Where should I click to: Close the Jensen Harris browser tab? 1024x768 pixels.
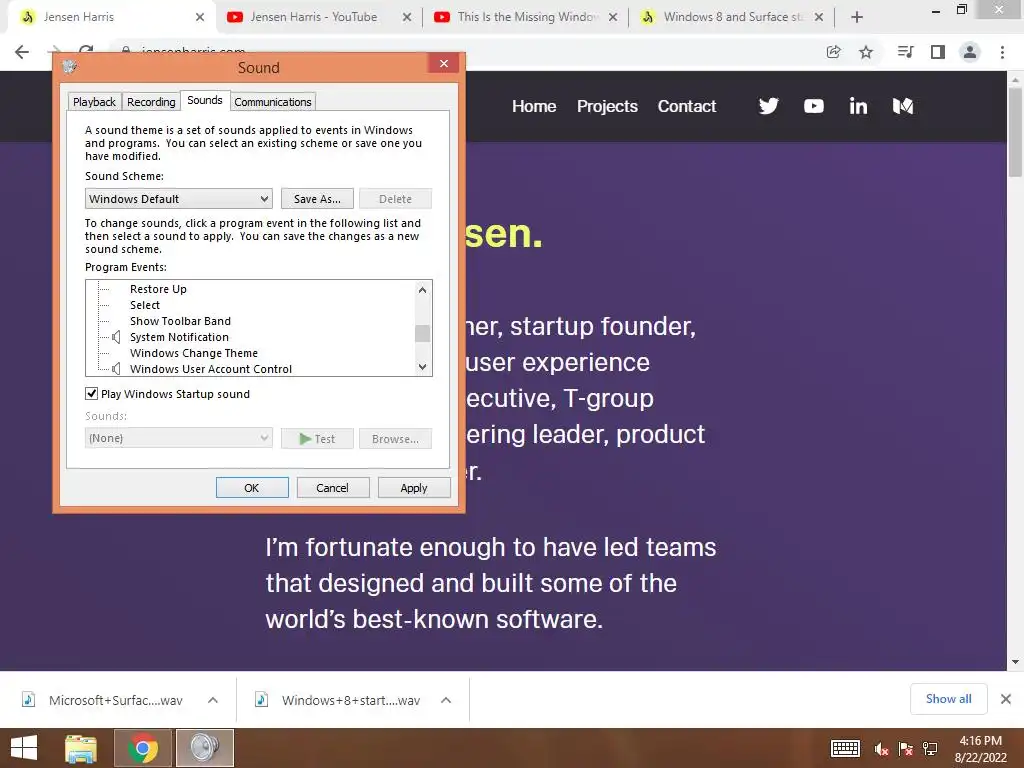200,17
